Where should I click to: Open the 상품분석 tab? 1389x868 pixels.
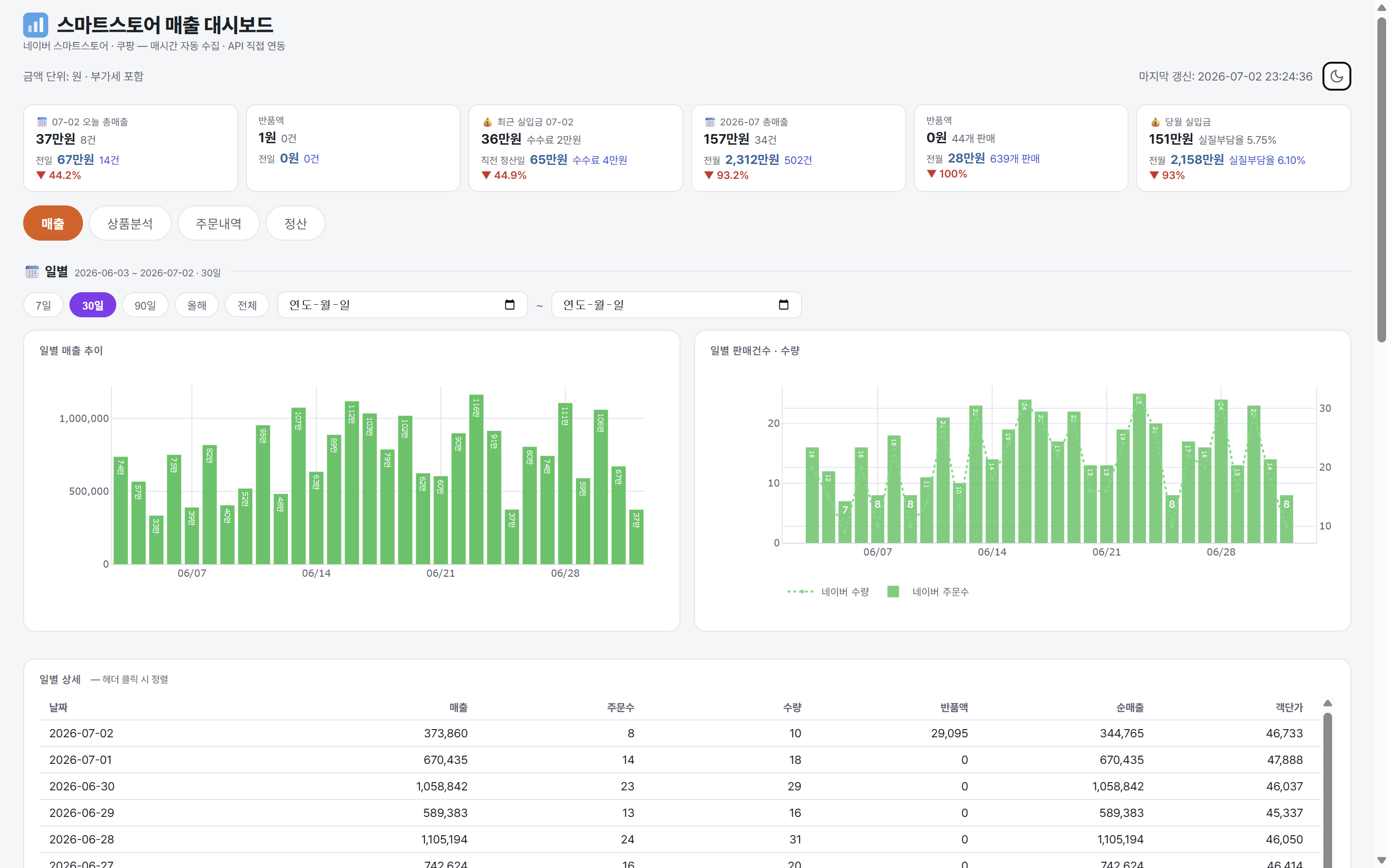[x=130, y=223]
